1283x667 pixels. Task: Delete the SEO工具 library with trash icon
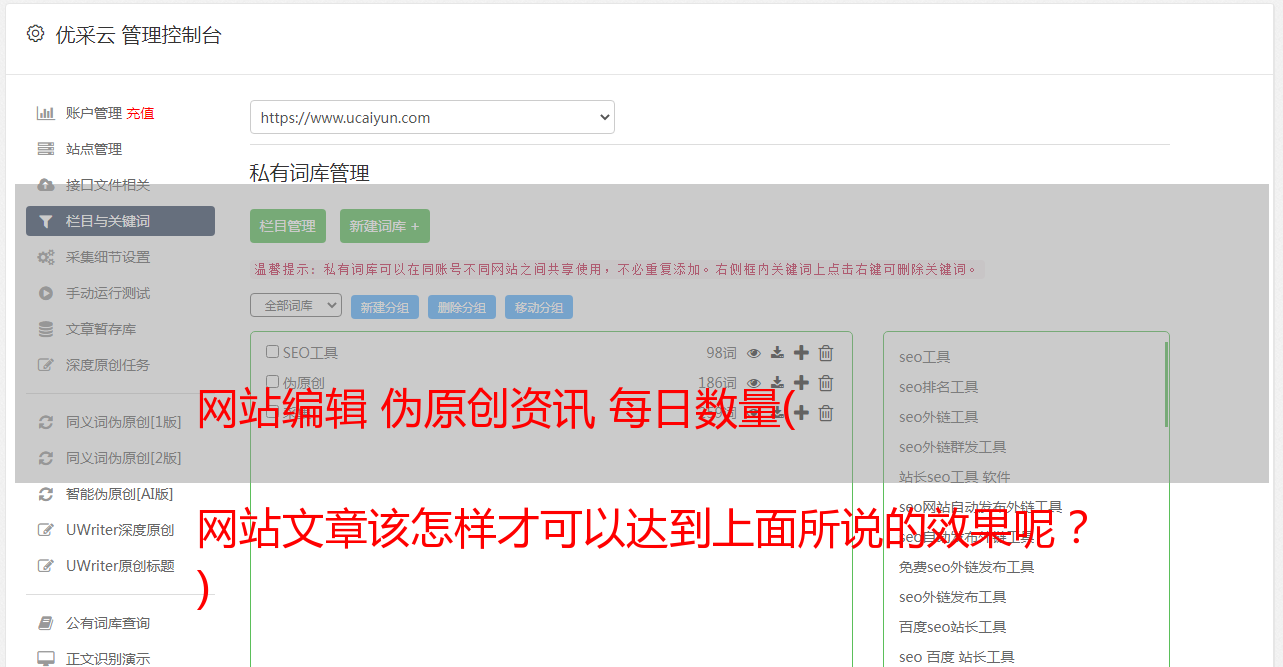pyautogui.click(x=826, y=352)
